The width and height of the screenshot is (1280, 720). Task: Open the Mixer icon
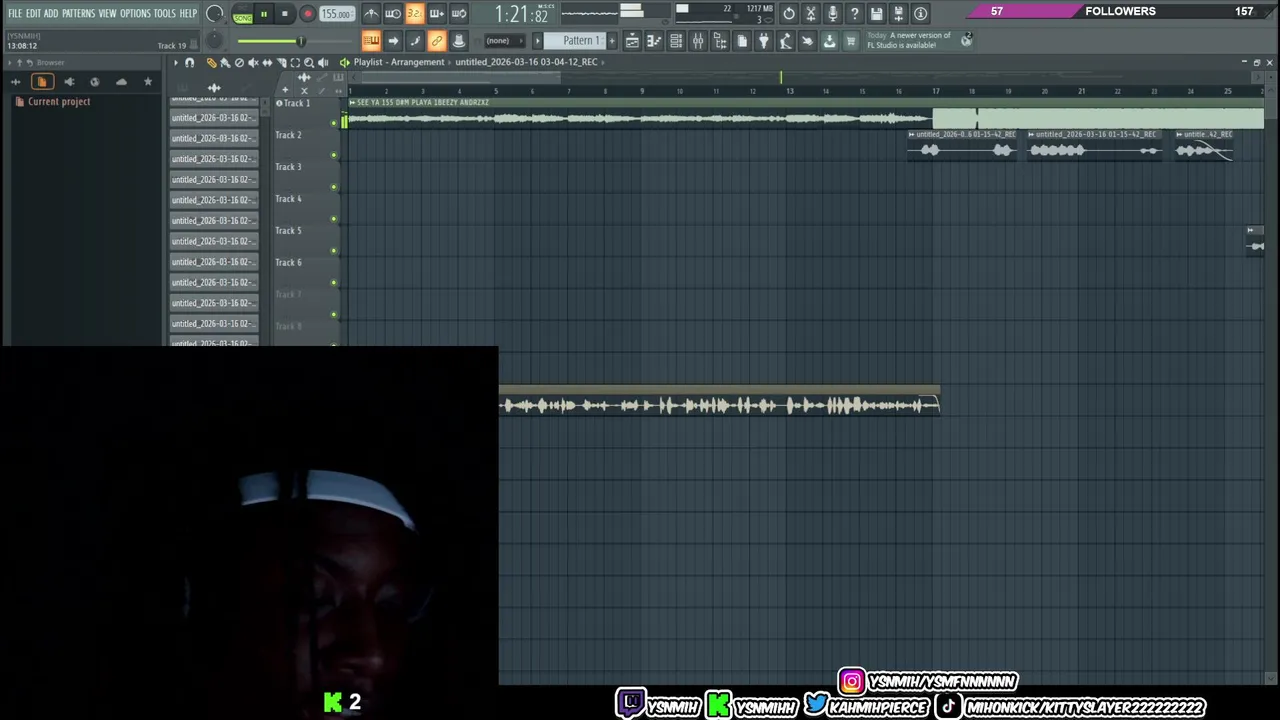click(x=698, y=41)
